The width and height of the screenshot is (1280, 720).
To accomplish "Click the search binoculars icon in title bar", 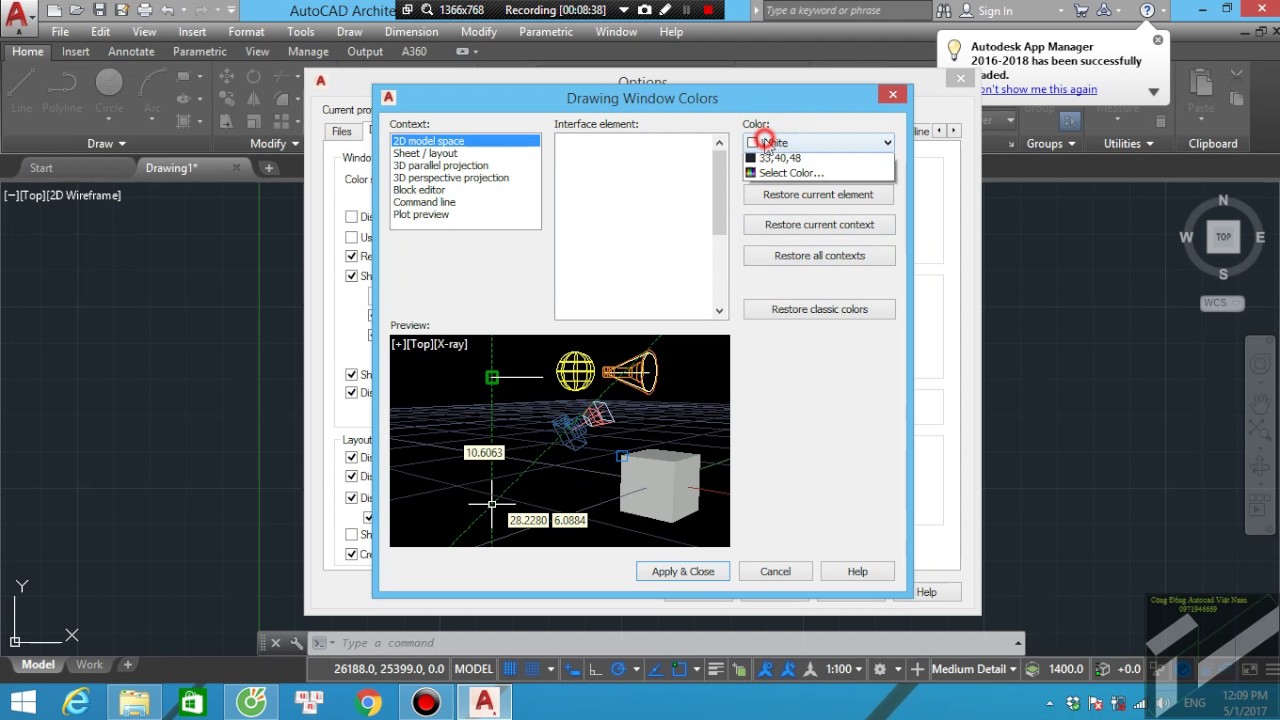I will click(x=943, y=11).
